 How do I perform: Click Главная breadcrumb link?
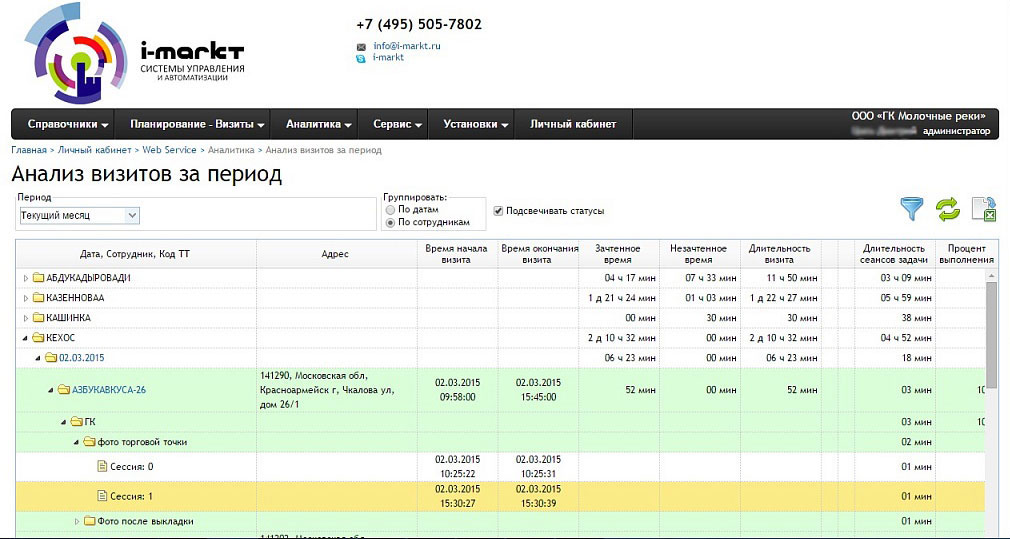pyautogui.click(x=29, y=150)
